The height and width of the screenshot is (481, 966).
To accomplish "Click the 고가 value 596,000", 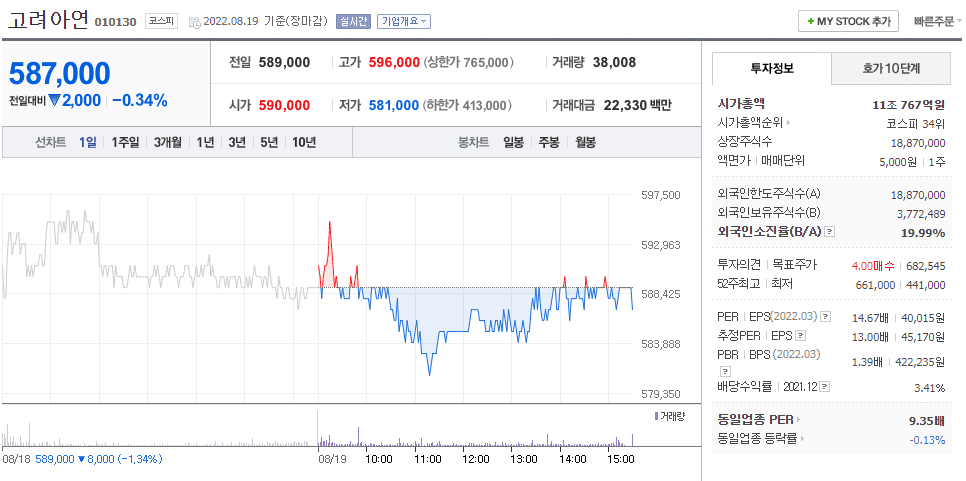I will pos(394,62).
